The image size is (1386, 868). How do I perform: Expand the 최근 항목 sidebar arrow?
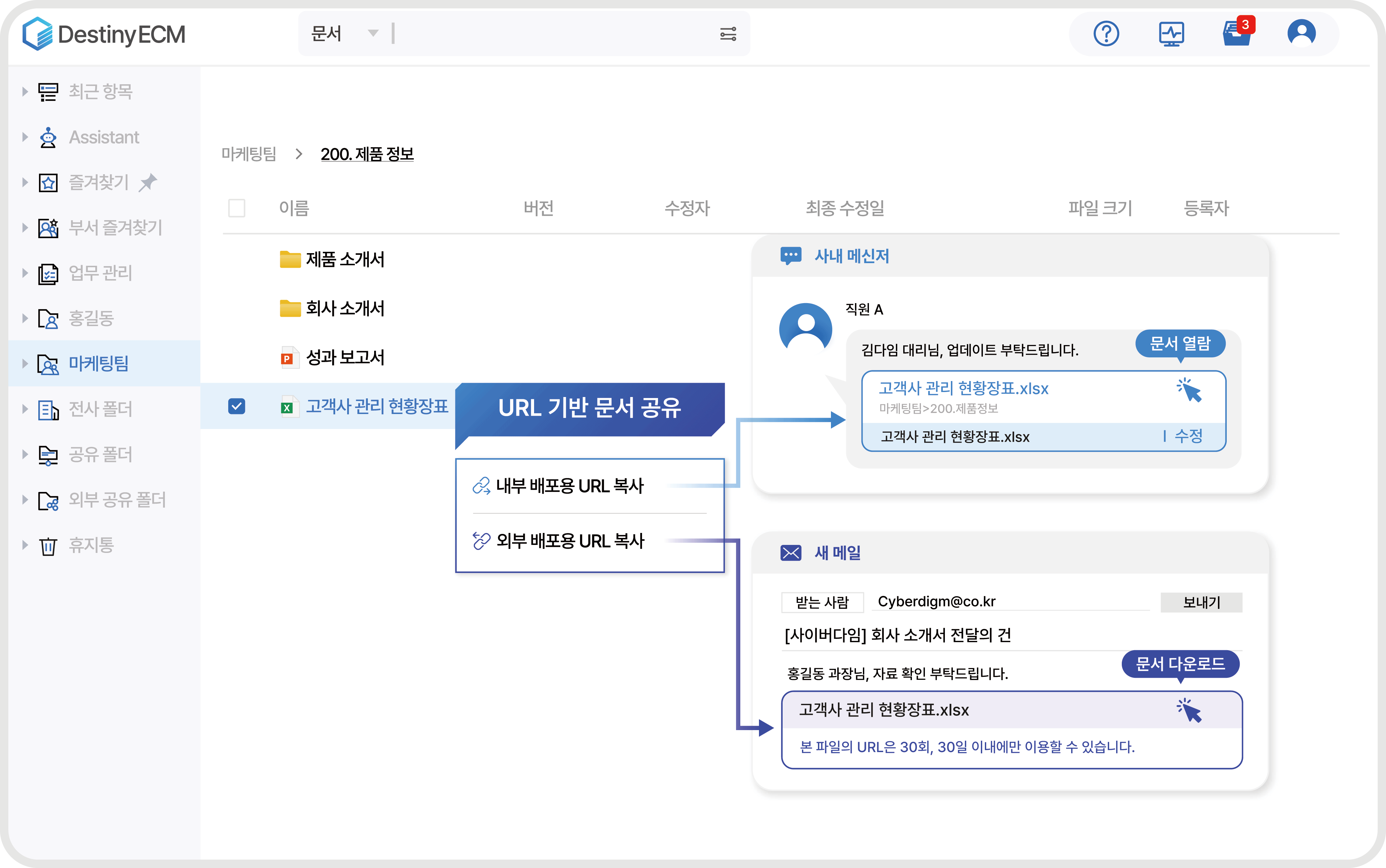(25, 91)
